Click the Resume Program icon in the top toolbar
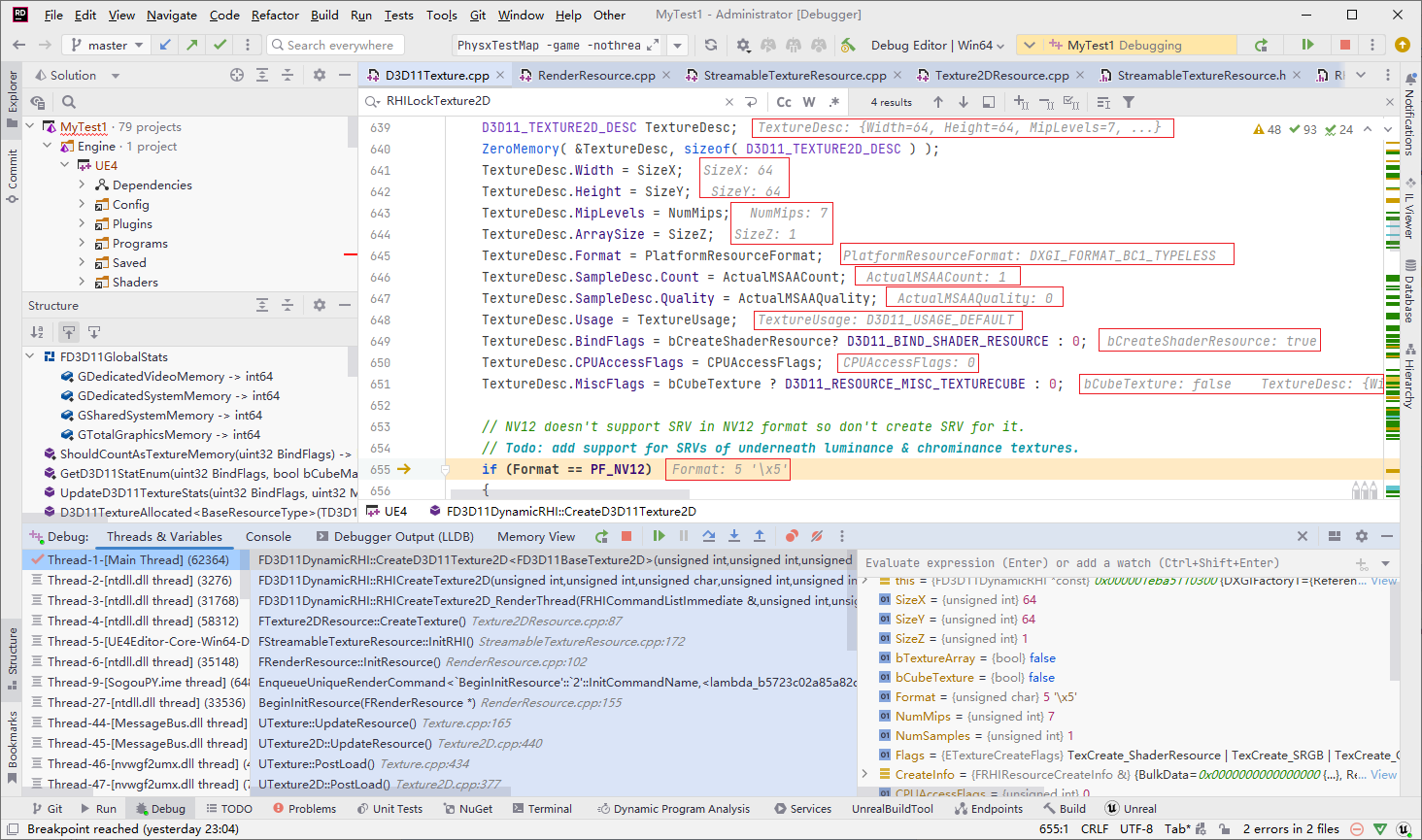This screenshot has width=1422, height=840. tap(1307, 45)
